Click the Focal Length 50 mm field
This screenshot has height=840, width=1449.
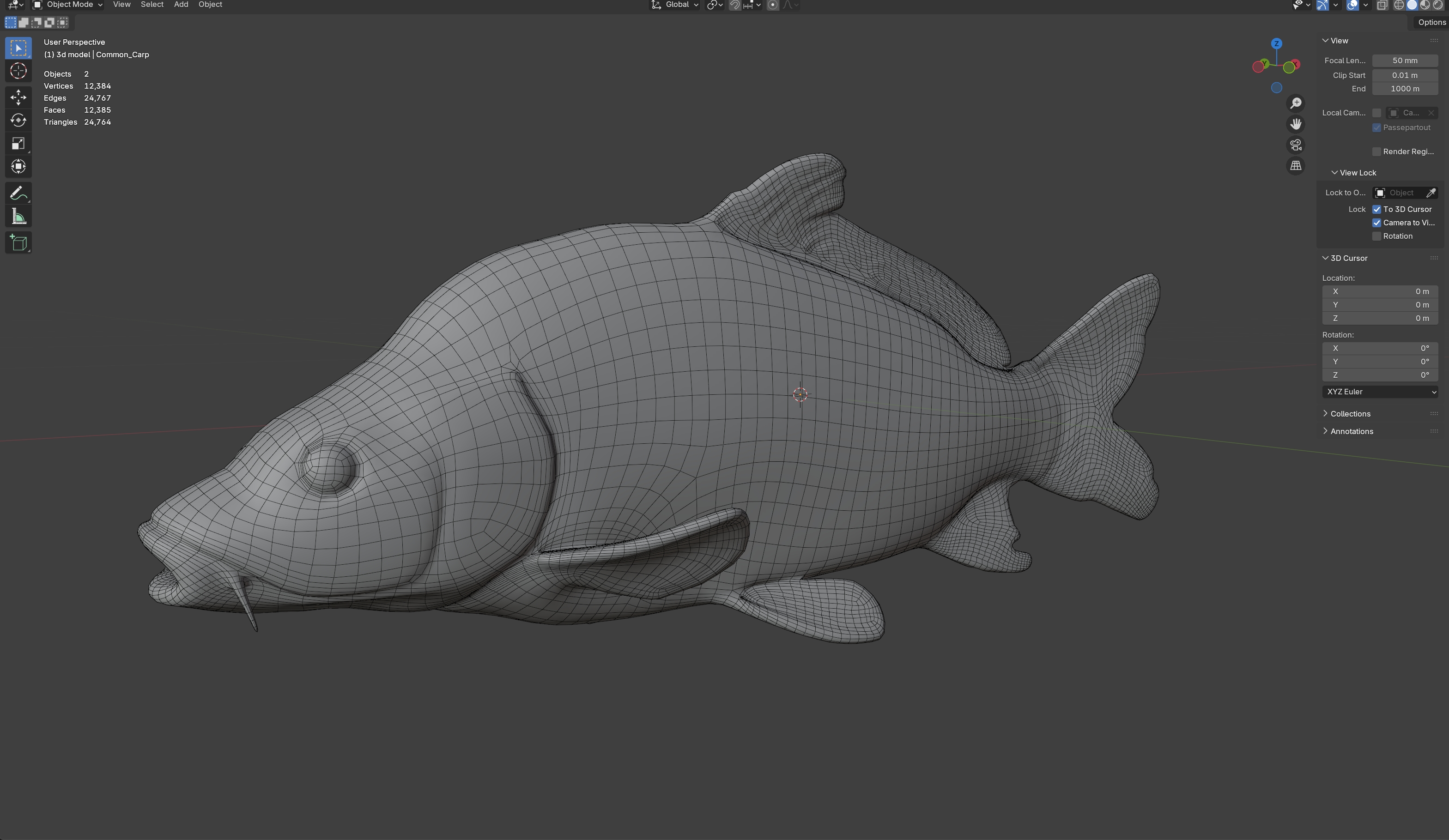(x=1404, y=60)
